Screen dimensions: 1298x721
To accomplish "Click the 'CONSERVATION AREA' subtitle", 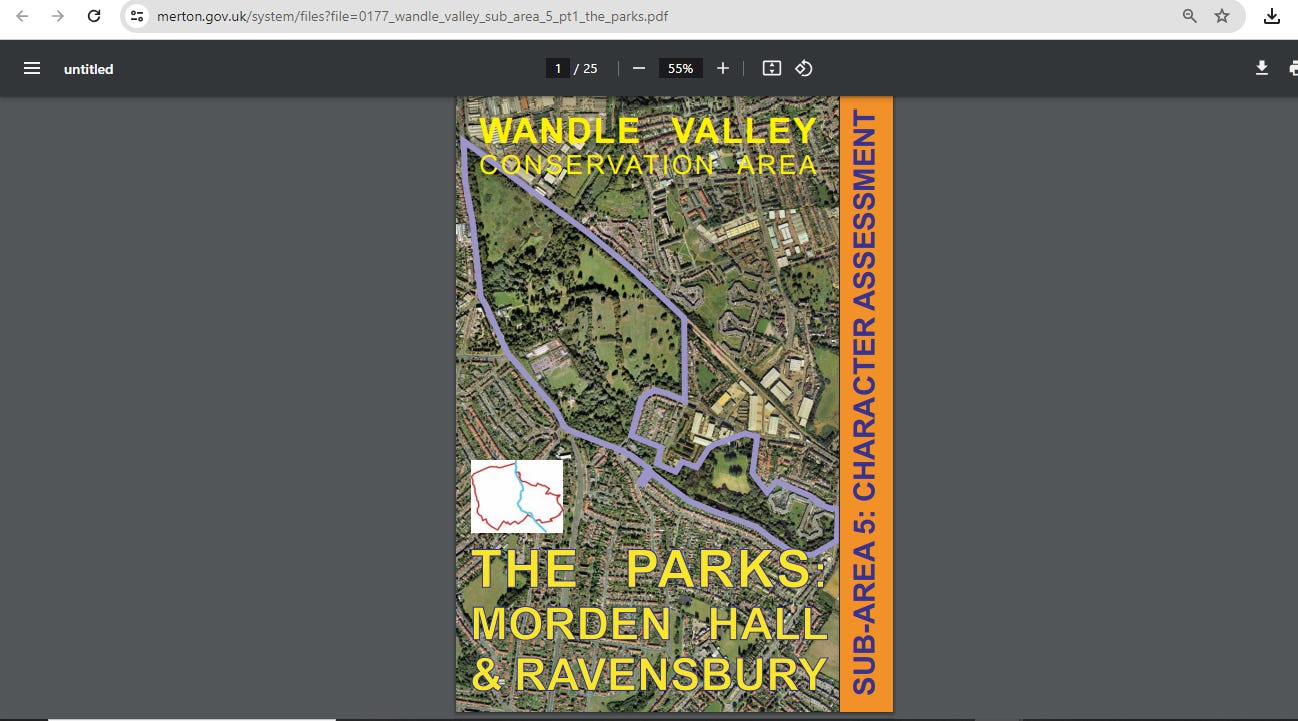I will (x=648, y=164).
